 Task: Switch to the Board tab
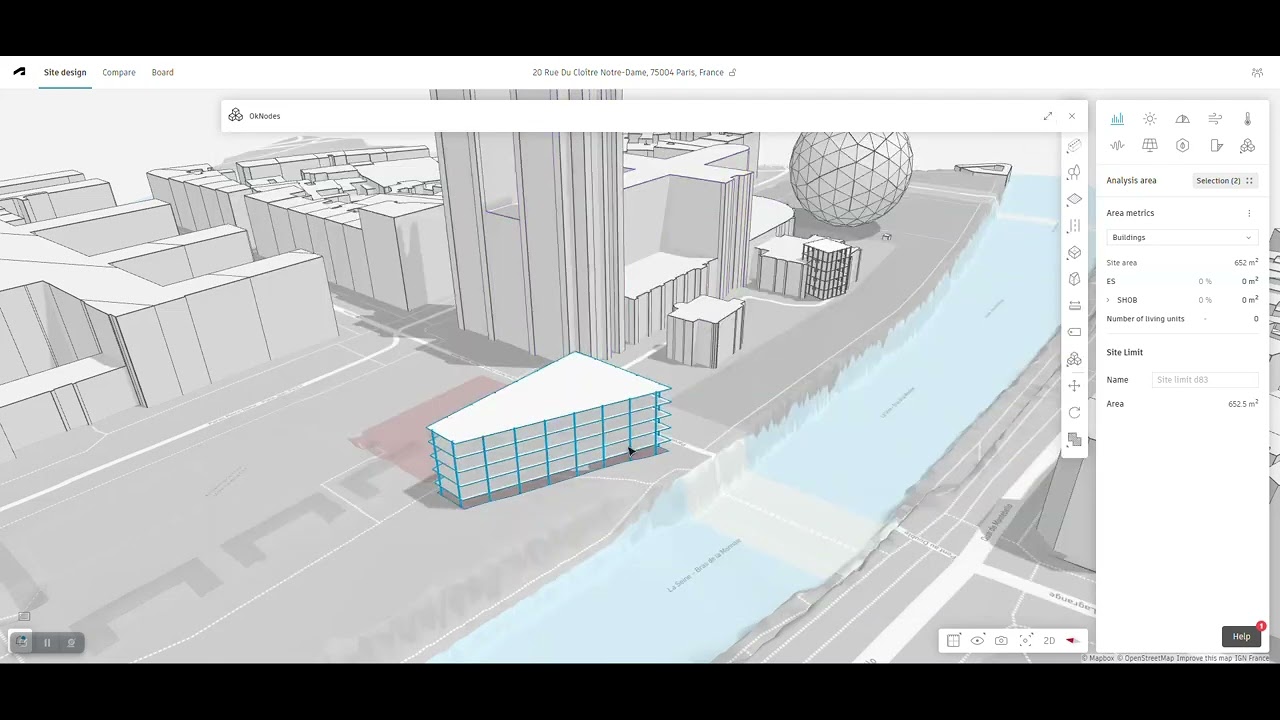coord(163,73)
